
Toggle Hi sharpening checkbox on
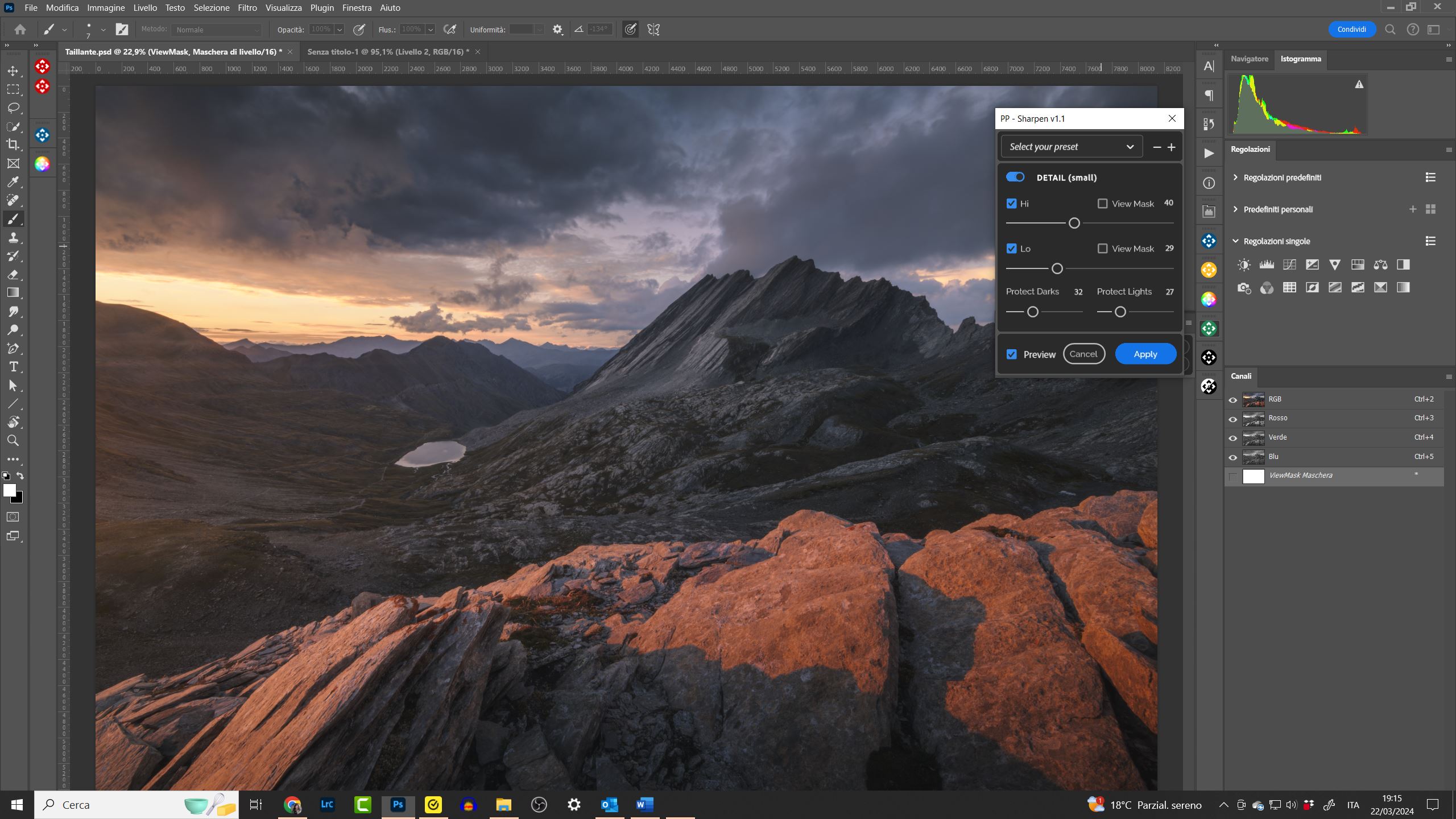[x=1012, y=203]
